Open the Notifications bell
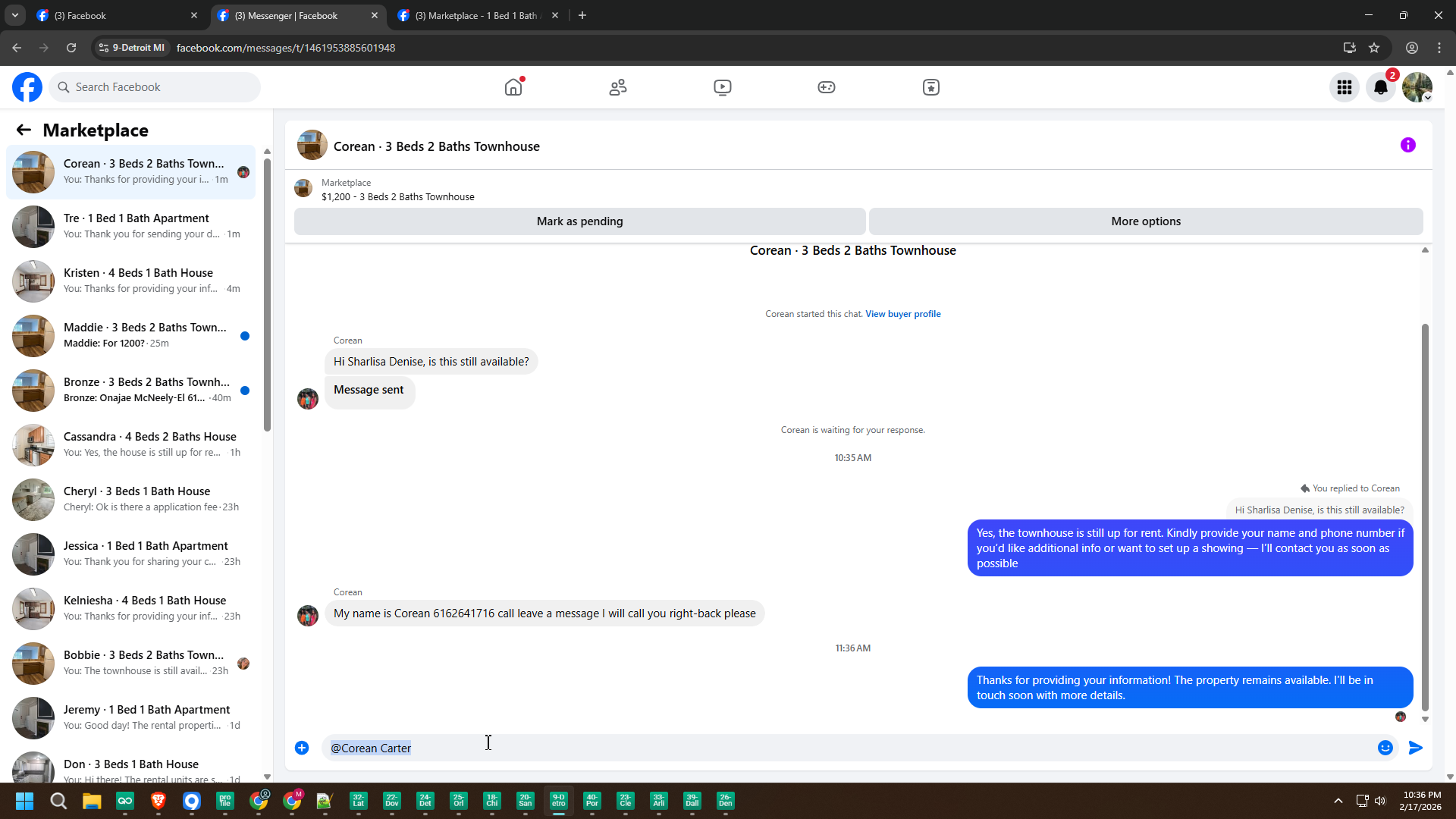 [1381, 87]
